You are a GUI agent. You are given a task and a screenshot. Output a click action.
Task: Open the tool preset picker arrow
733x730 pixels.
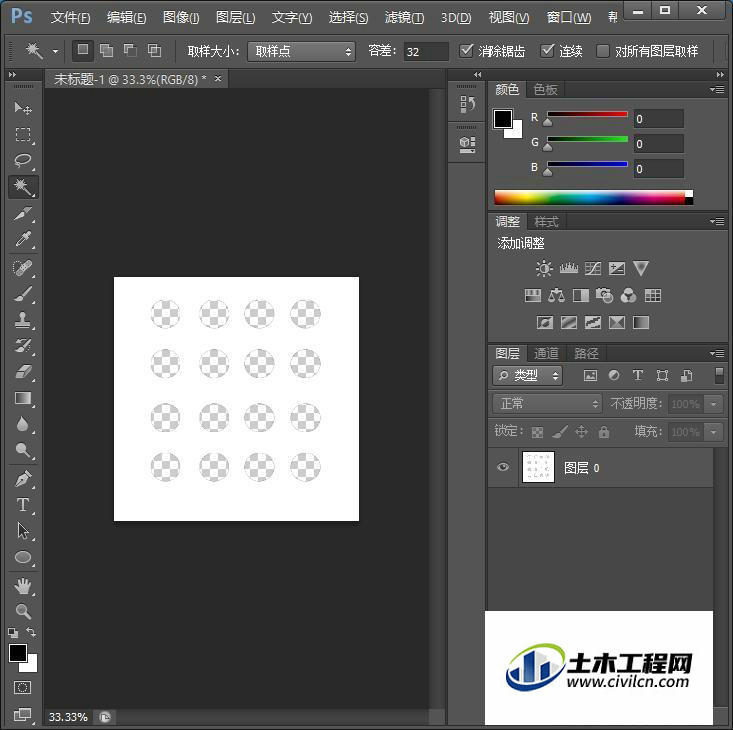click(55, 51)
